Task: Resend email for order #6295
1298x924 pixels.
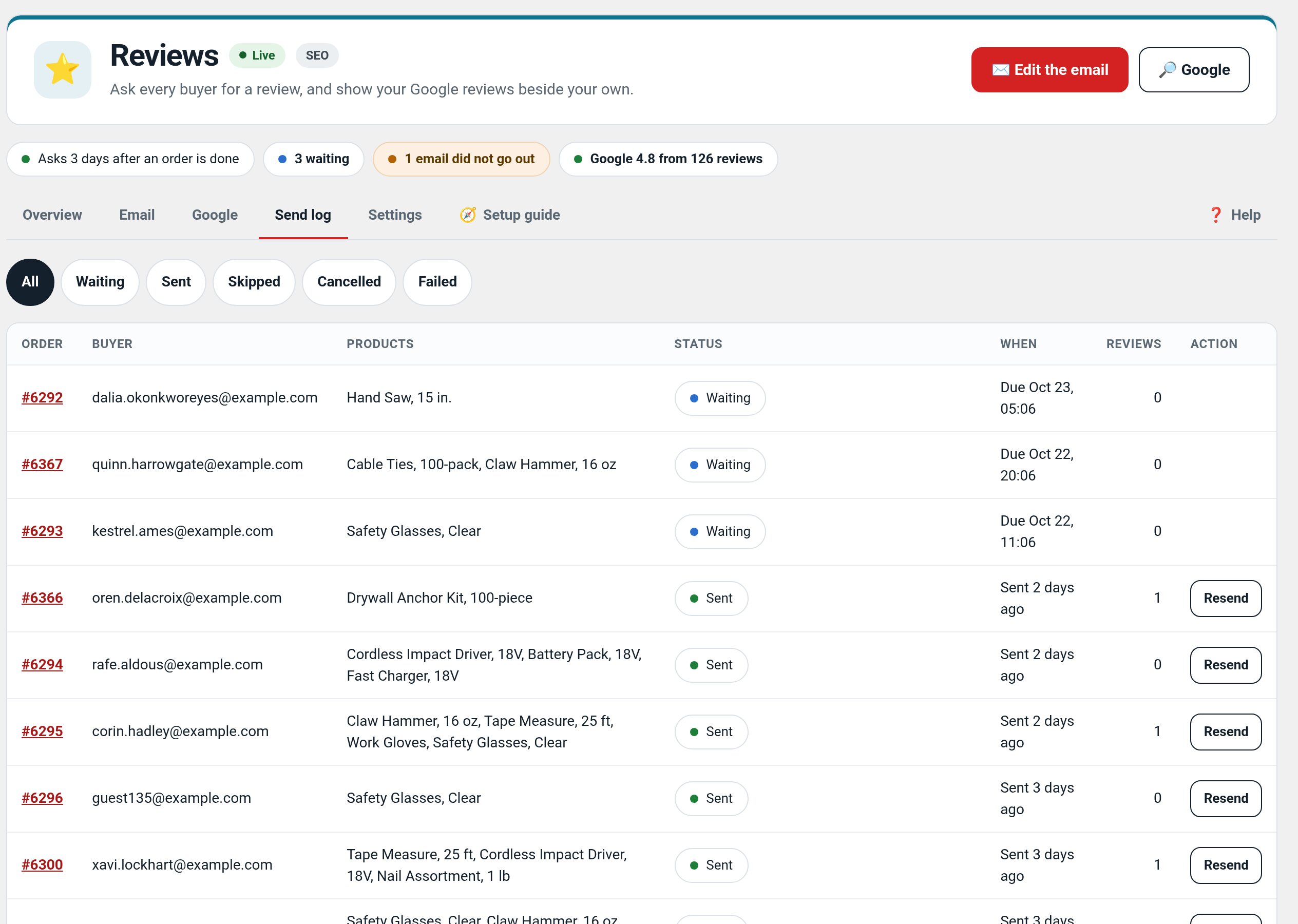Action: 1225,731
